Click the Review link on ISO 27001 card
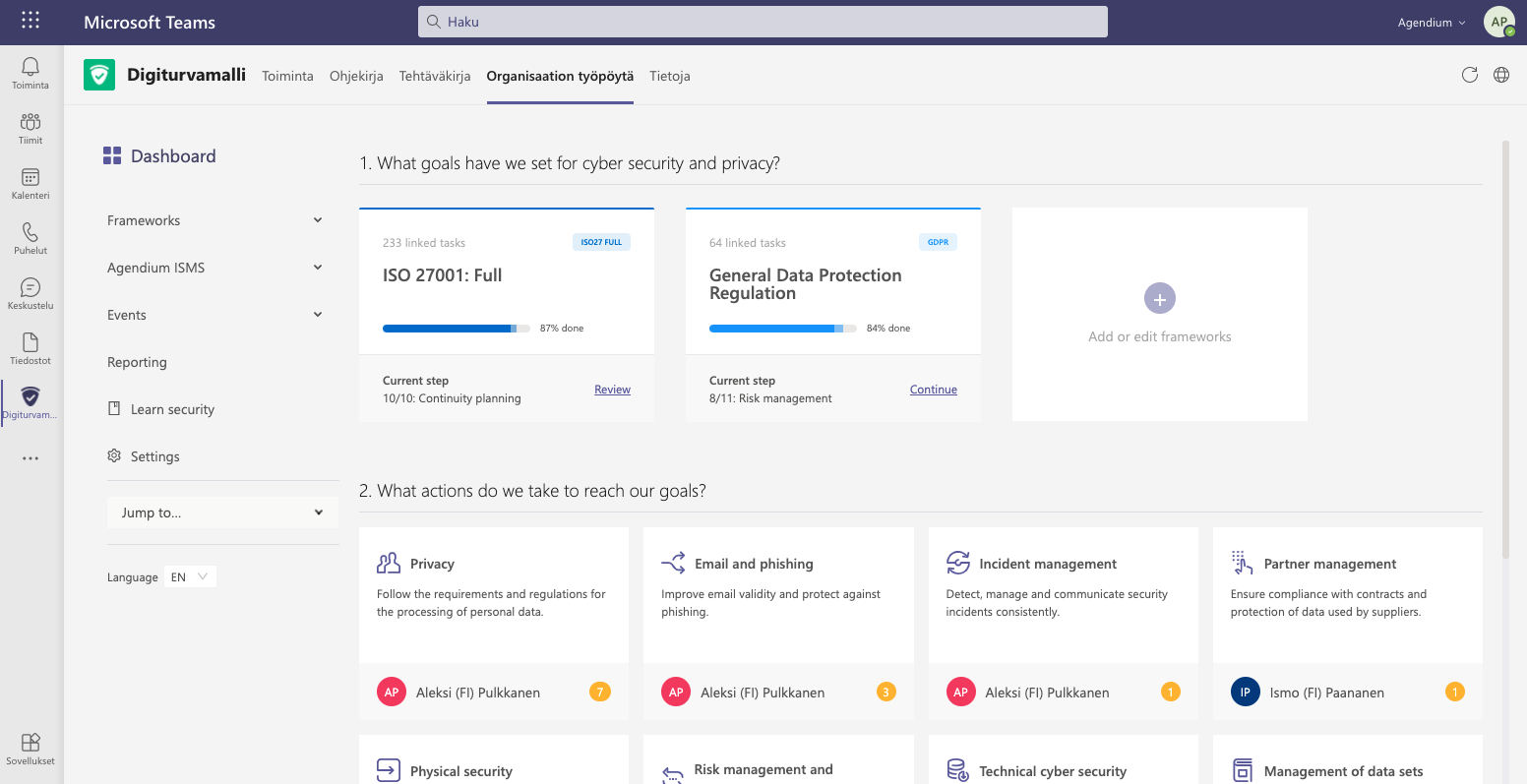This screenshot has height=784, width=1527. [612, 390]
